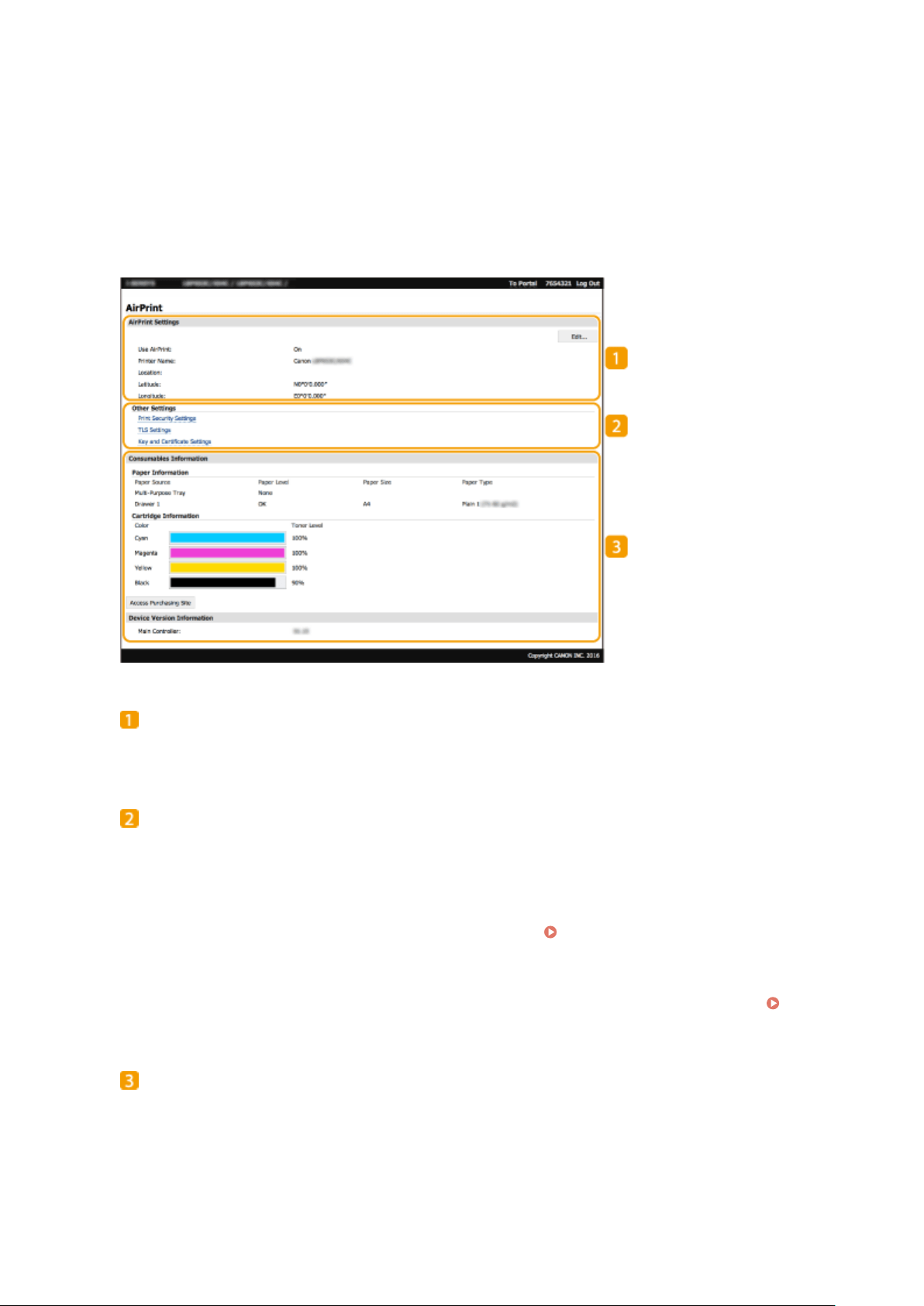Viewport: 924px width, 1306px height.
Task: Click the Cyan toner level bar
Action: point(227,538)
